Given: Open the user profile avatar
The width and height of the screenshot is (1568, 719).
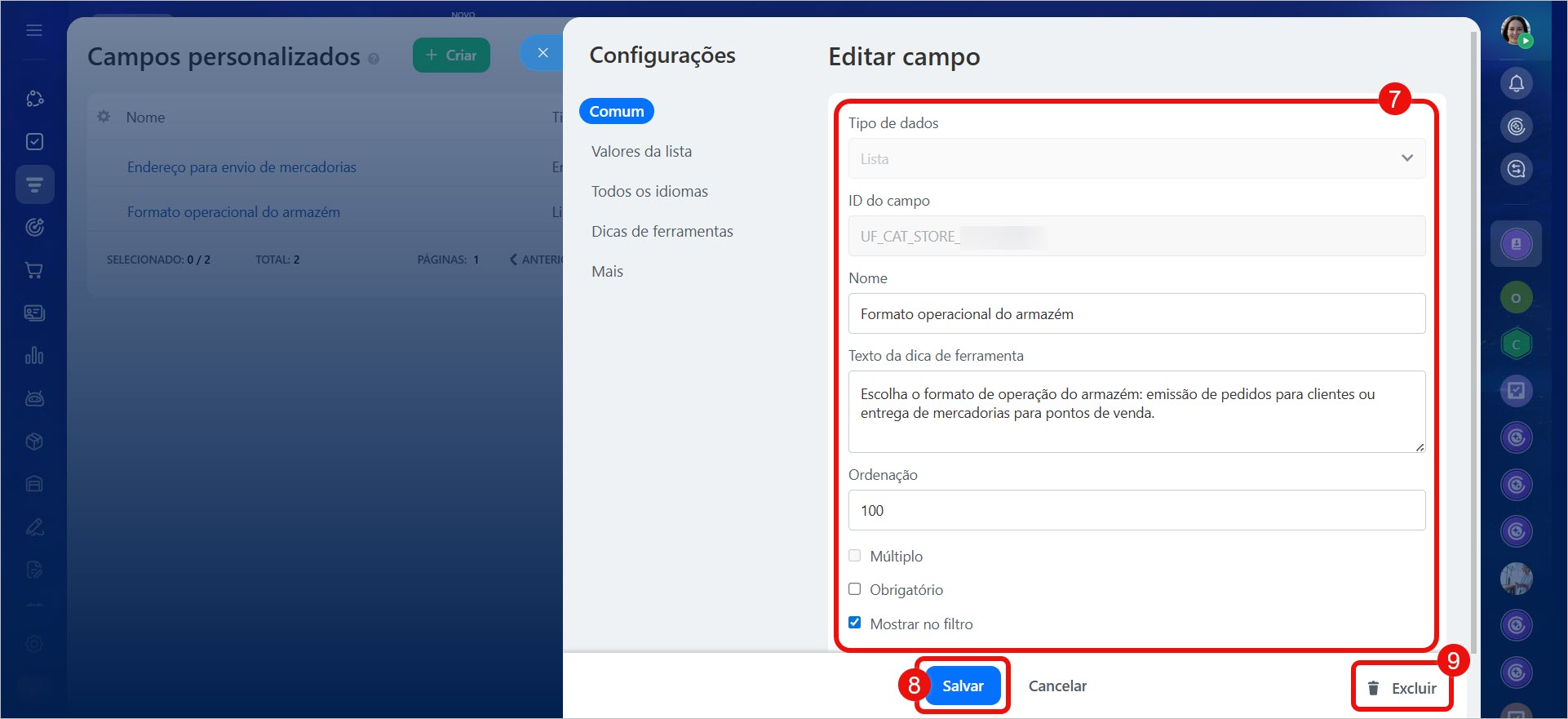Looking at the screenshot, I should 1516,31.
